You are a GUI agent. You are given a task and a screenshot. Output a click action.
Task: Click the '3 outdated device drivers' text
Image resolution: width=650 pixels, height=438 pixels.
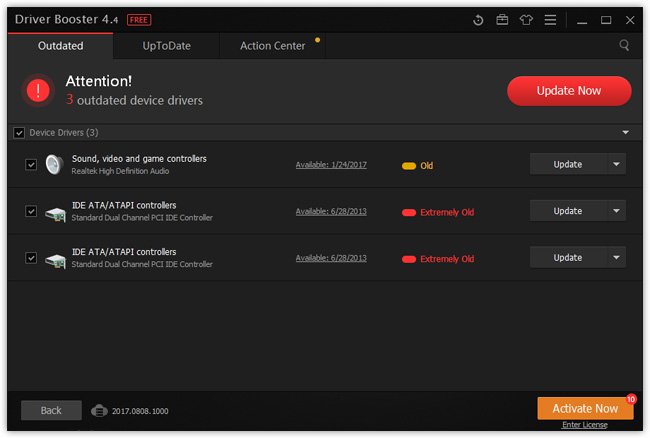(x=134, y=100)
